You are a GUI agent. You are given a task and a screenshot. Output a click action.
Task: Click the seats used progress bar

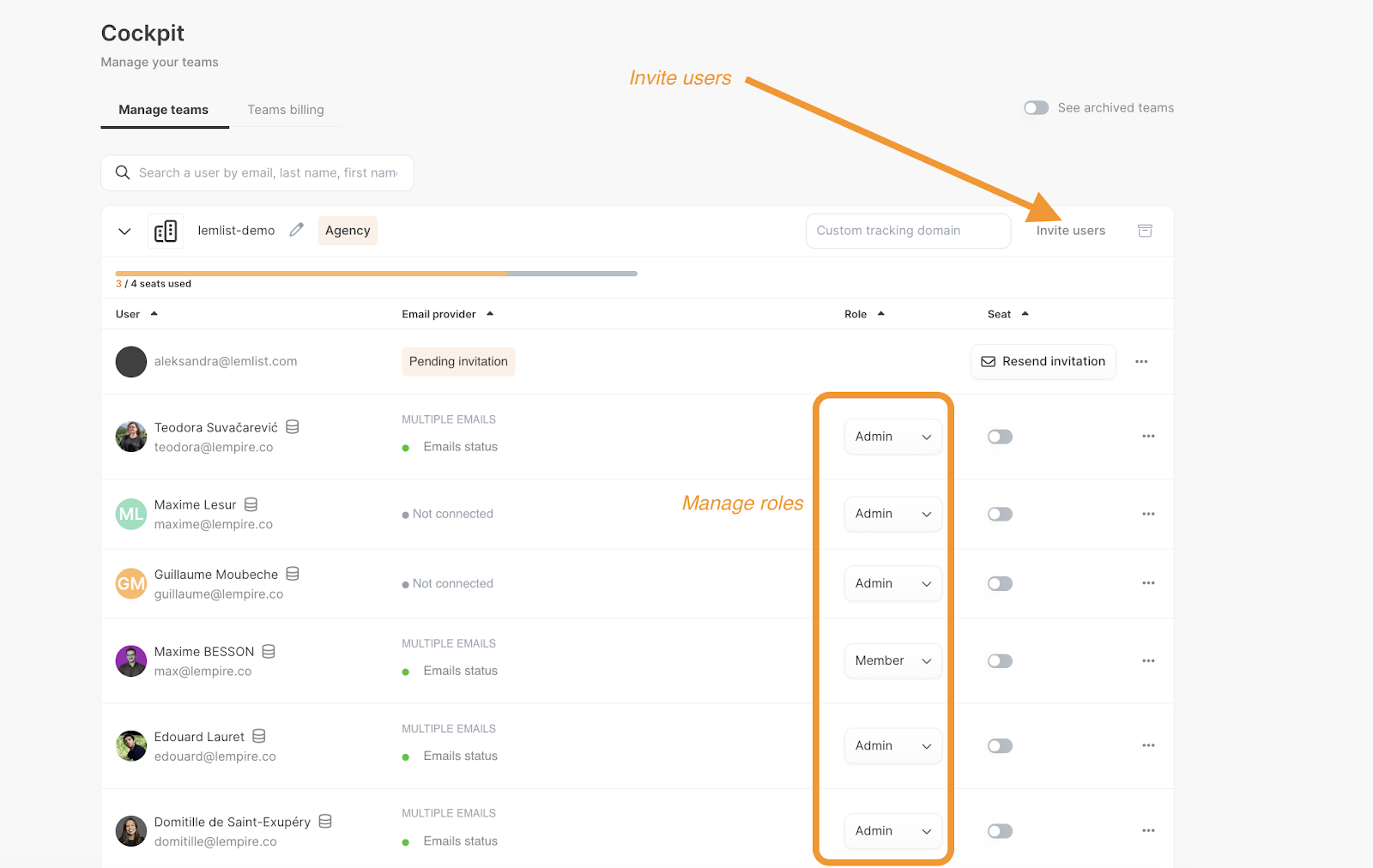click(376, 274)
